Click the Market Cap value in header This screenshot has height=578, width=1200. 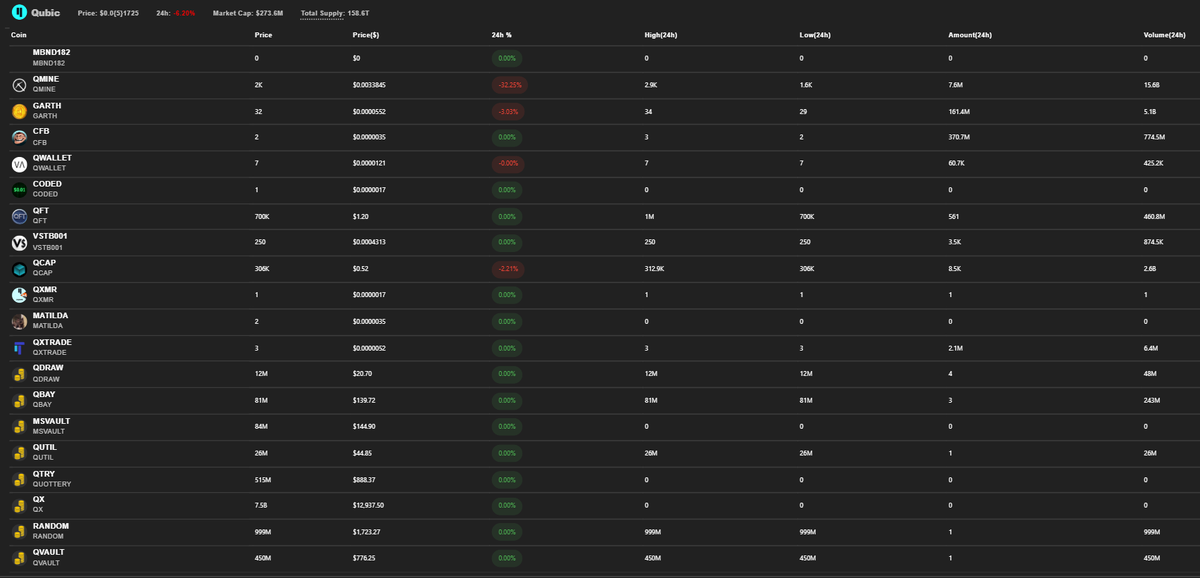268,13
